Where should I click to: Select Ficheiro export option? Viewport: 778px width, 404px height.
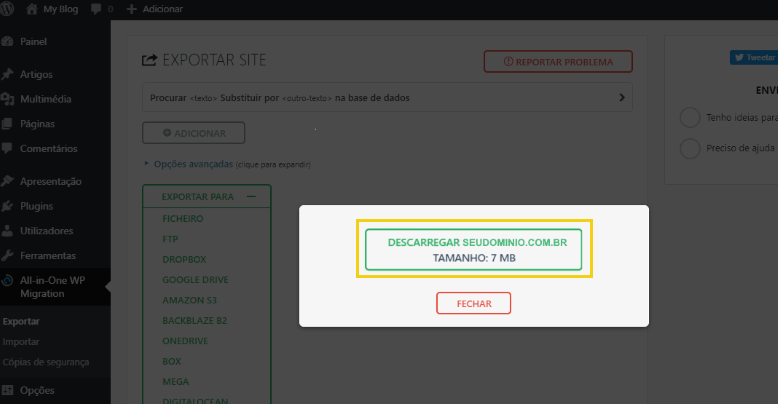183,218
